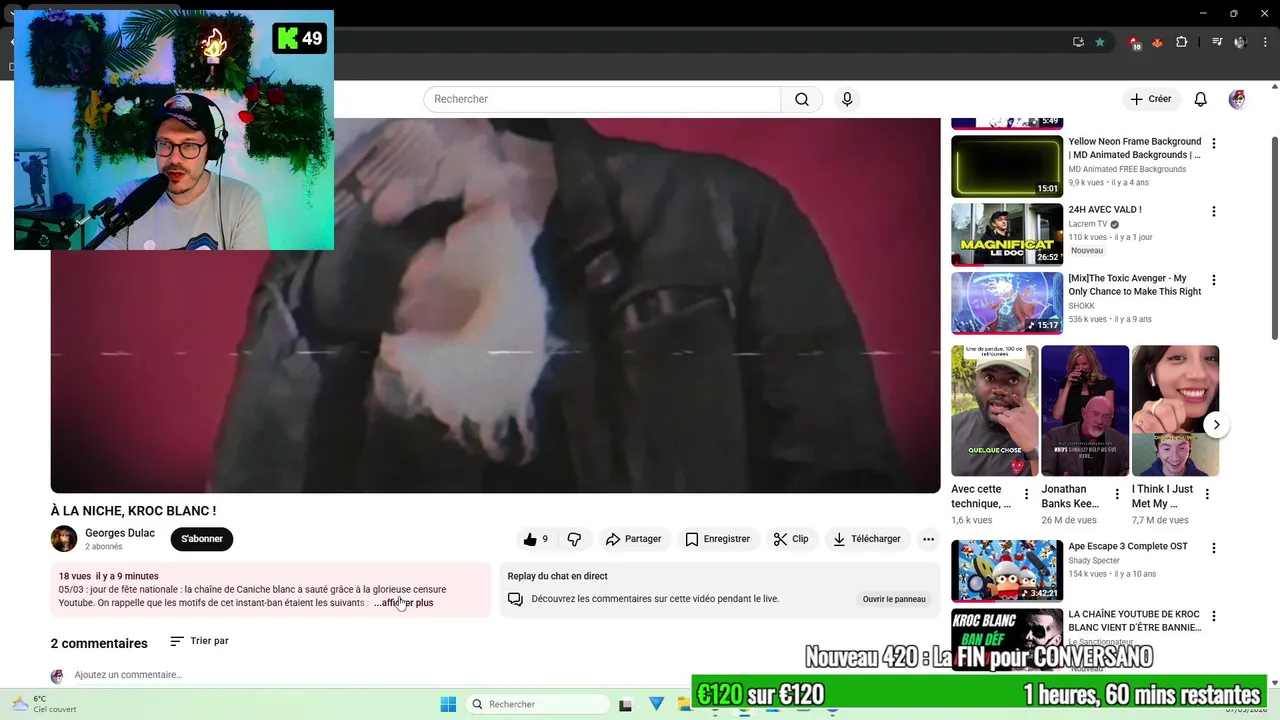Screen dimensions: 1280x720
Task: Save video with Enregistrer button
Action: pyautogui.click(x=717, y=539)
